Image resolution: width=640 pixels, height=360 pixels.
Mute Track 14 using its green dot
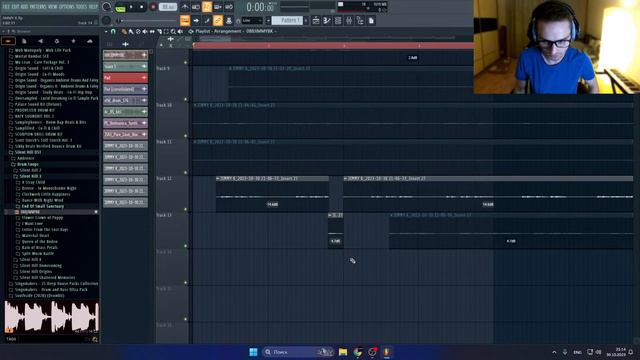pos(186,282)
